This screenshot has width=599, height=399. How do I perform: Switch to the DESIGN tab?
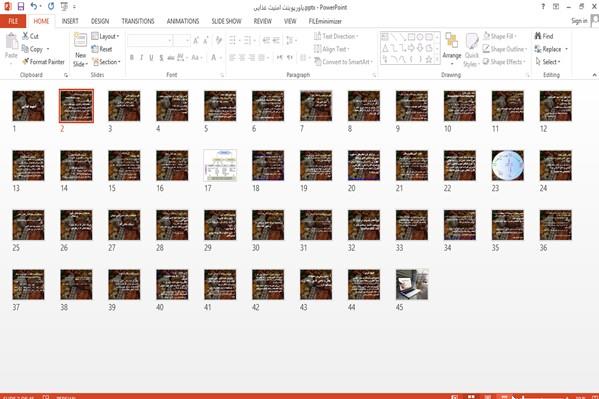click(100, 21)
